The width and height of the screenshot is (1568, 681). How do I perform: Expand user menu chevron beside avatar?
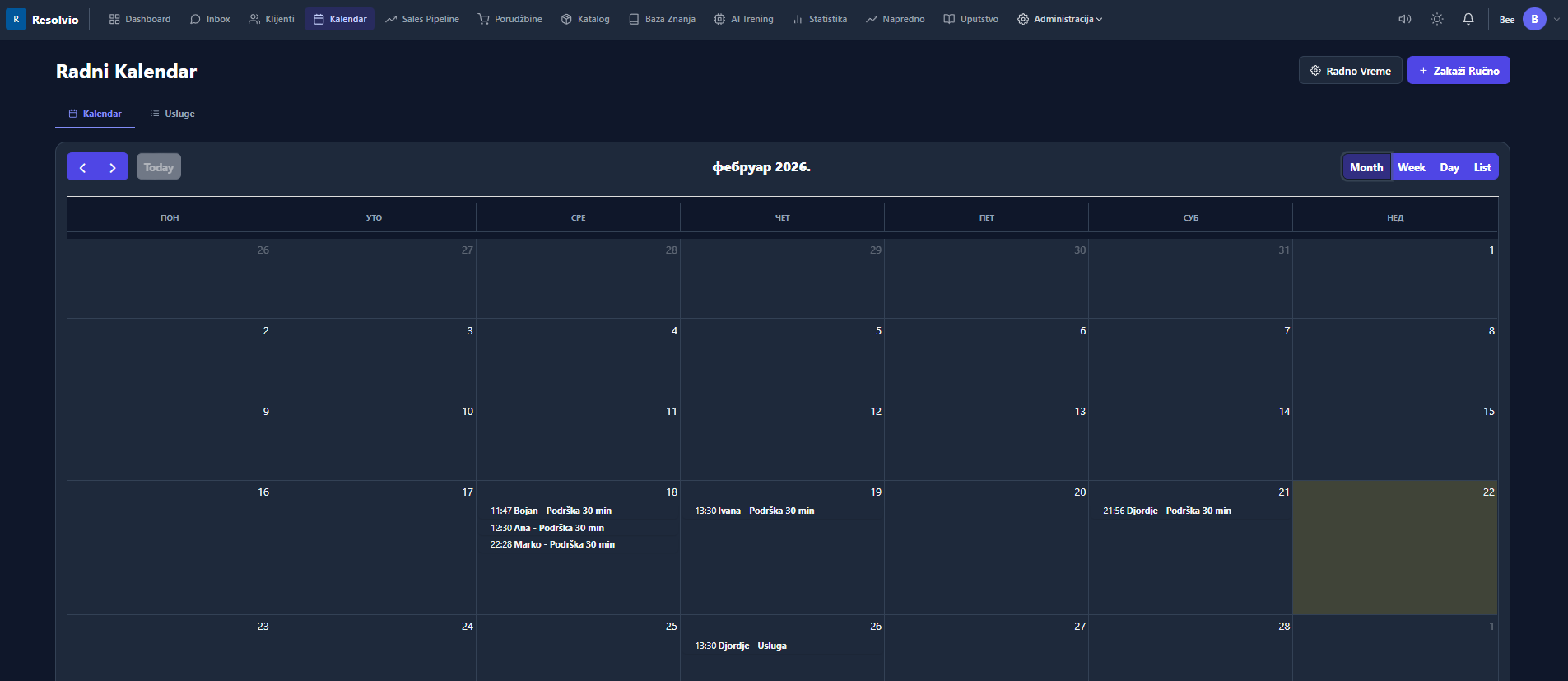(1556, 19)
